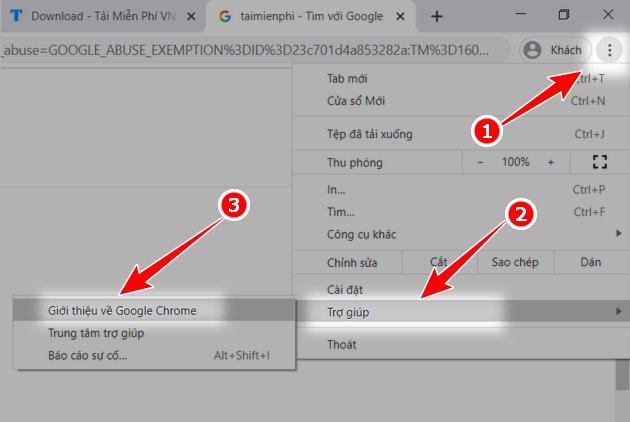Viewport: 630px width, 422px height.
Task: Click the address bar URL field
Action: click(256, 50)
